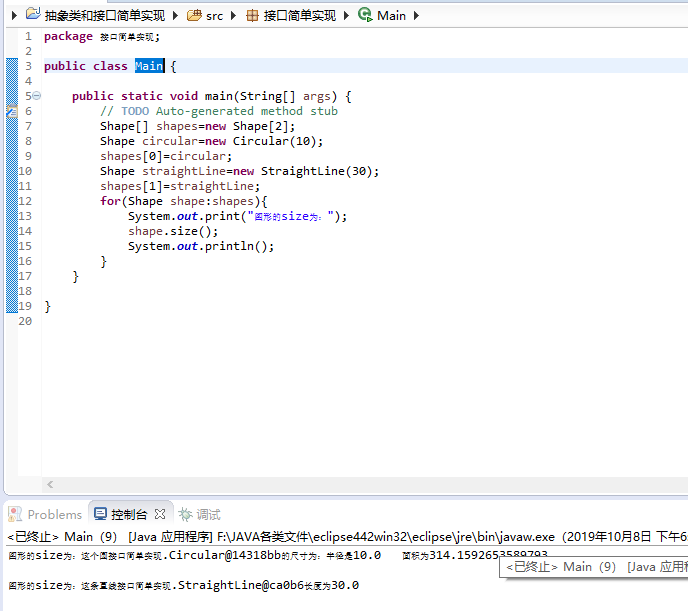Click Shape[2] array creation on line 7
Viewport: 688px width, 611px height.
click(261, 126)
